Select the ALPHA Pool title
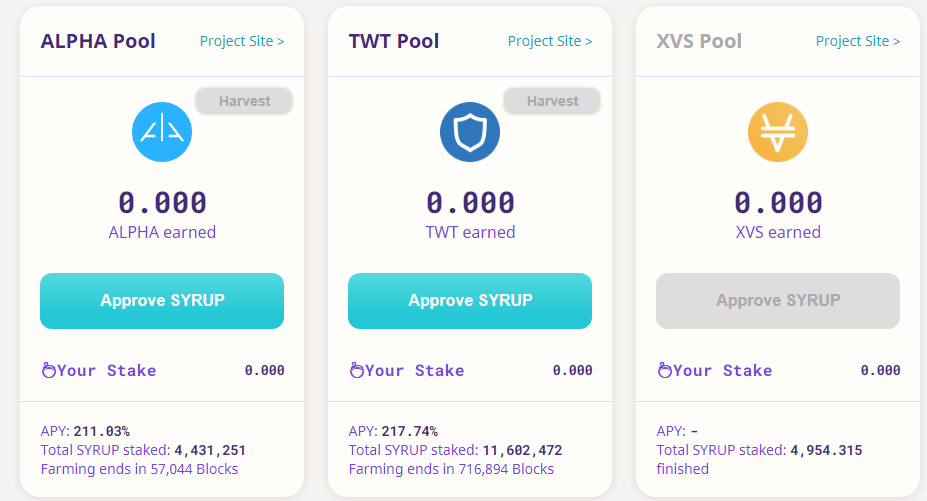The image size is (927, 501). (x=98, y=41)
